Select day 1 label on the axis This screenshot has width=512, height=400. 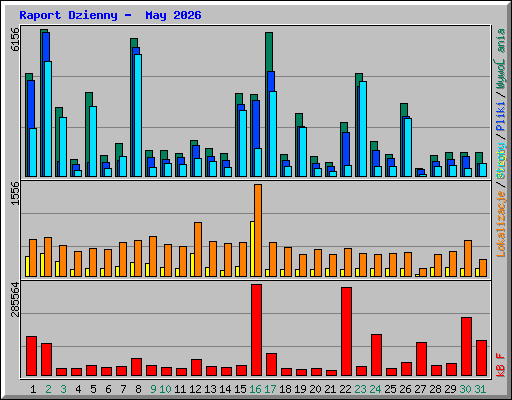33,389
